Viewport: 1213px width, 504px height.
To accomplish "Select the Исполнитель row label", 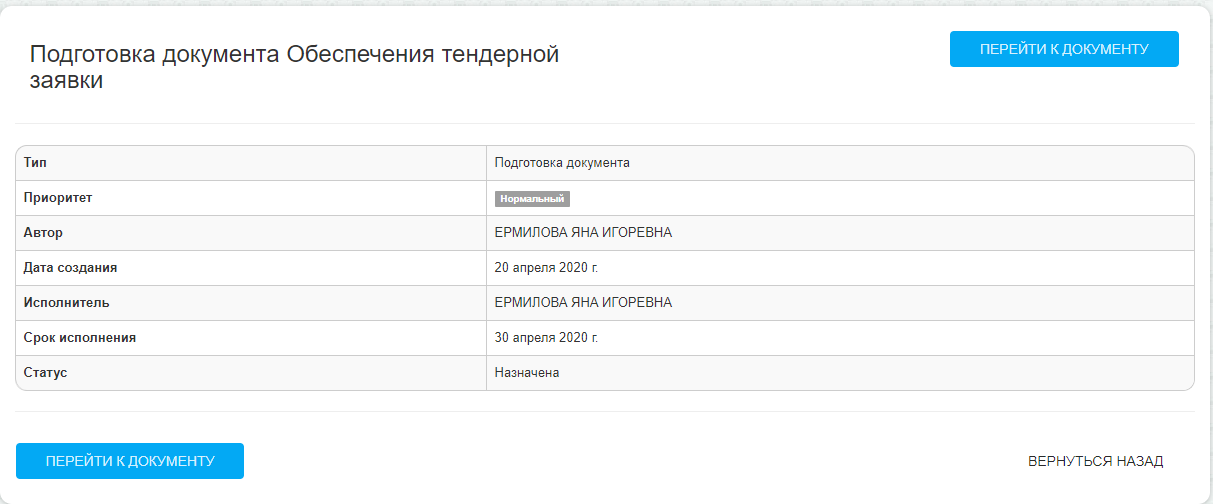I will [67, 303].
